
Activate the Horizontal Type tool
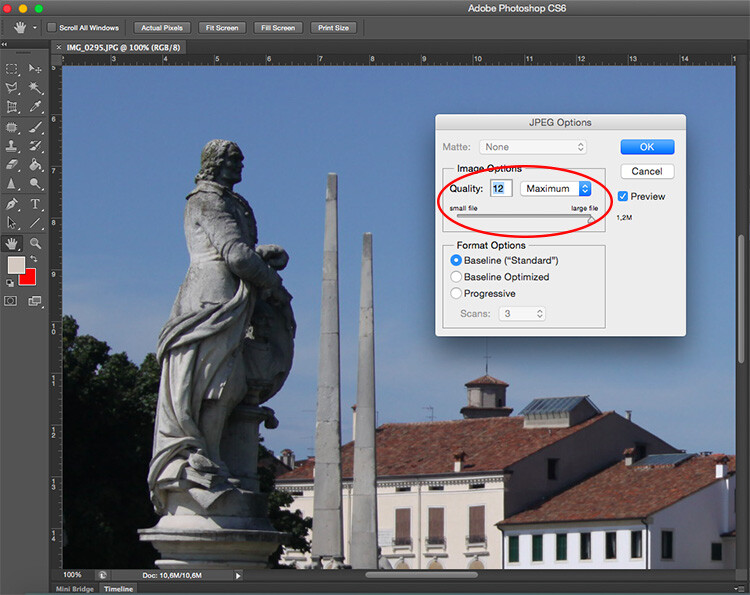[36, 204]
